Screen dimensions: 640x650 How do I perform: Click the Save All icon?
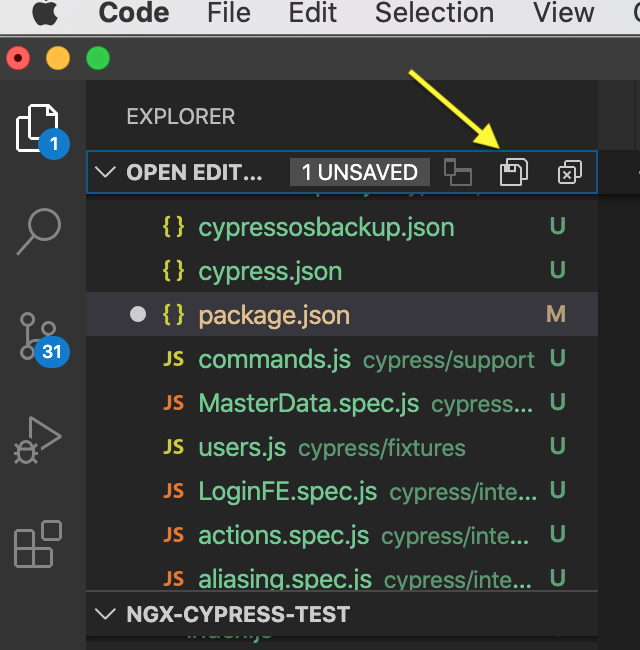tap(513, 172)
